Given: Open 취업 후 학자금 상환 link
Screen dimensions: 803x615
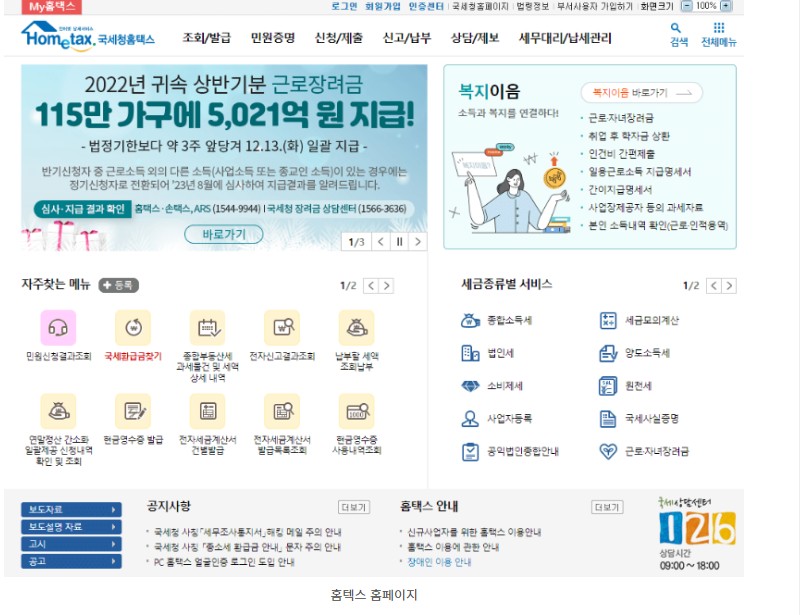Looking at the screenshot, I should point(629,136).
